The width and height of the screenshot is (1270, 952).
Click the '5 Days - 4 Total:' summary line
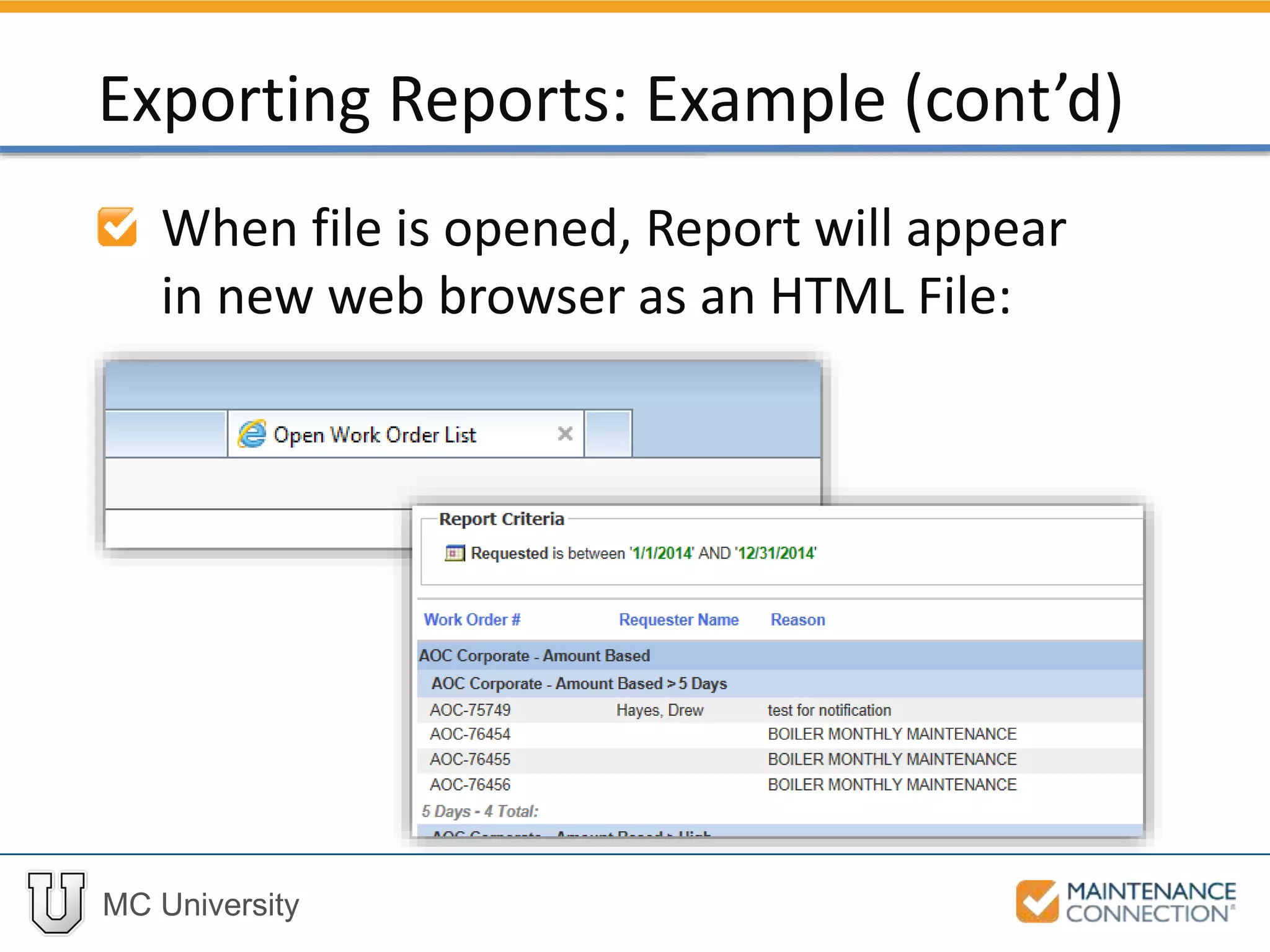(x=480, y=811)
